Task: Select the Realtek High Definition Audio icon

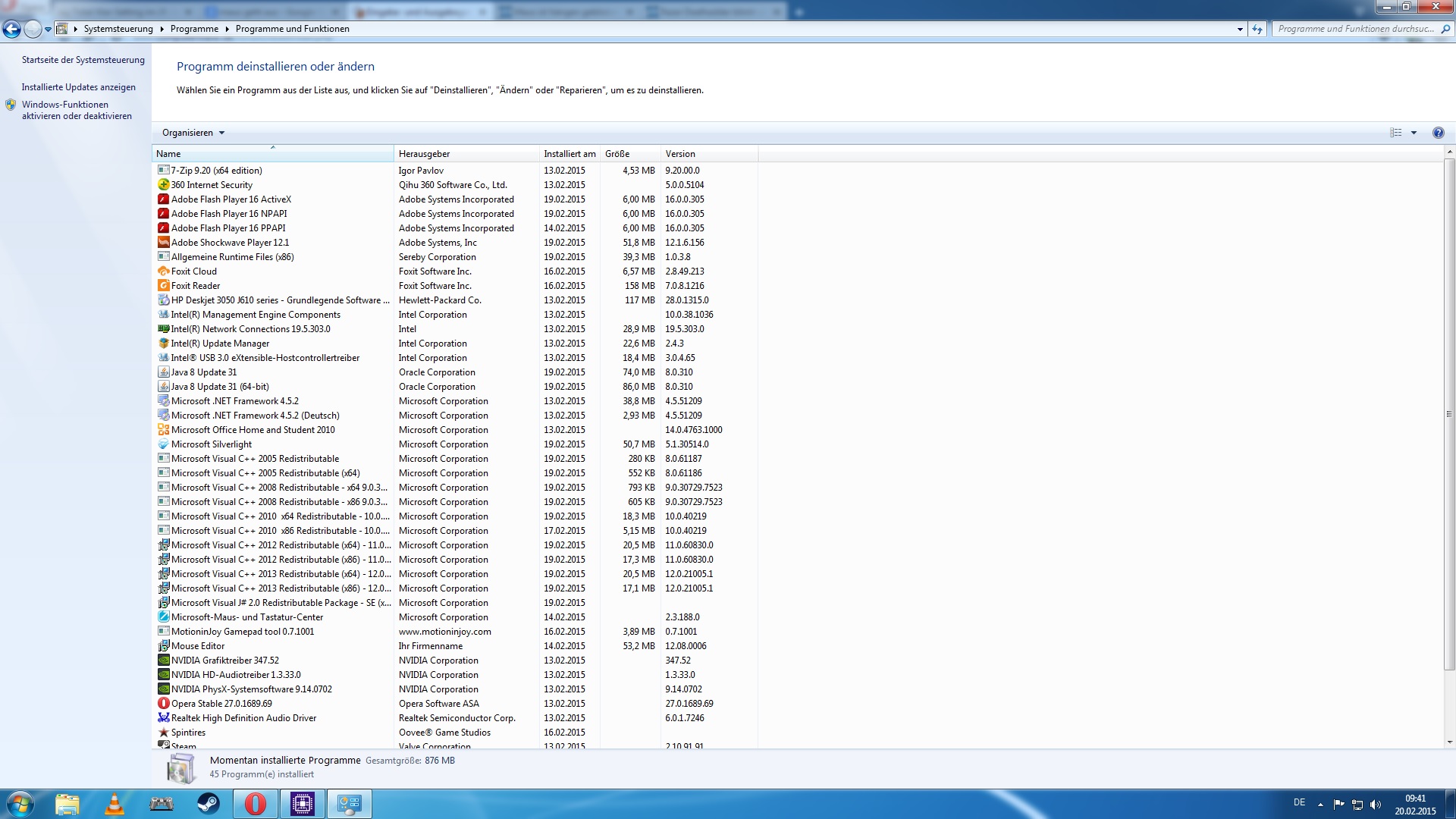Action: (163, 718)
